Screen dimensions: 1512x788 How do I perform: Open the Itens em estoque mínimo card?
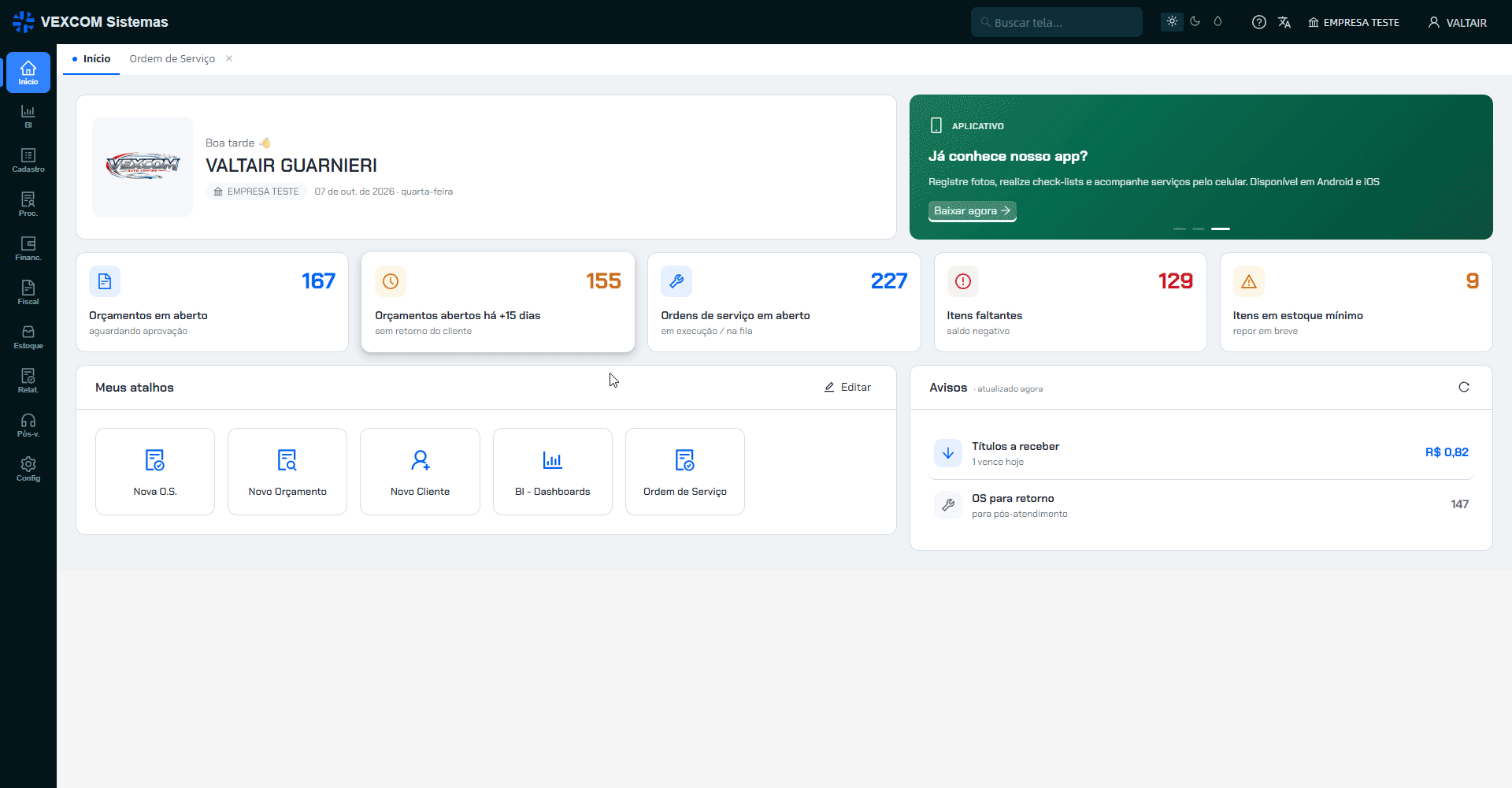coord(1356,302)
